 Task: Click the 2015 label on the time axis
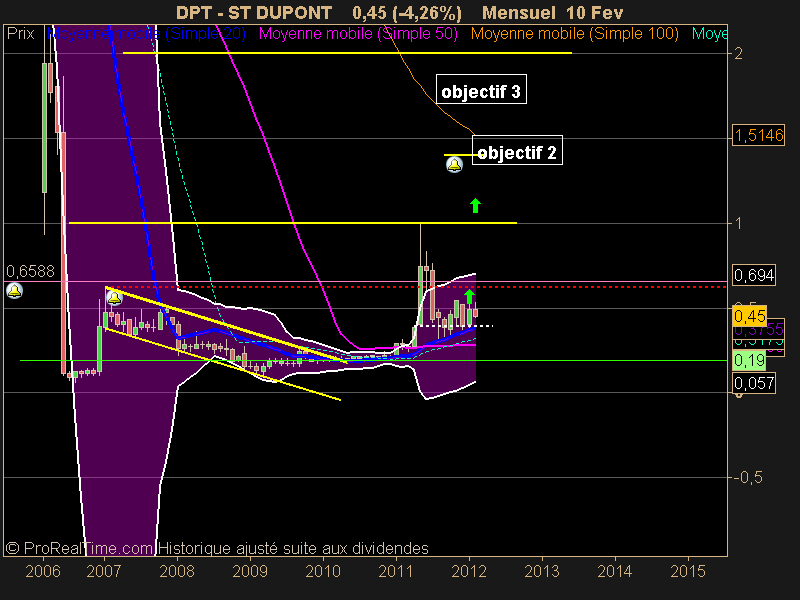point(688,571)
